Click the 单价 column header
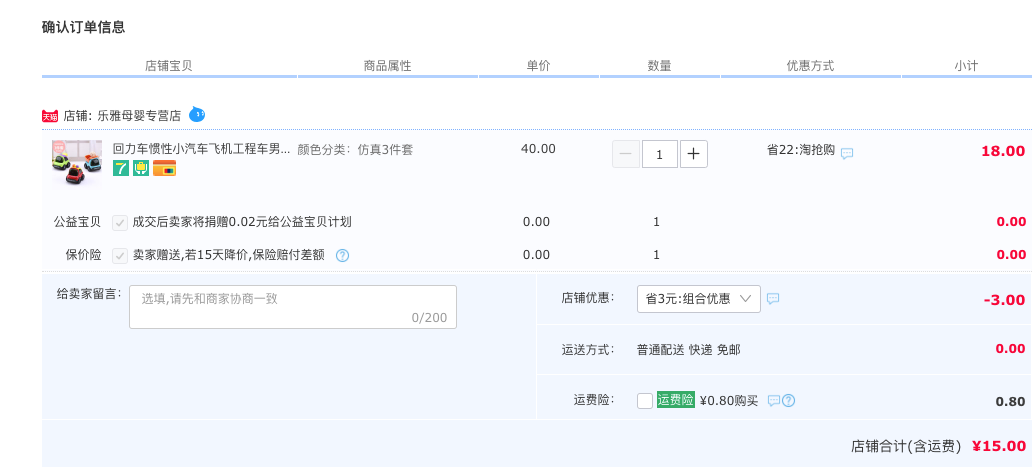Viewport: 1036px width, 467px height. click(538, 66)
